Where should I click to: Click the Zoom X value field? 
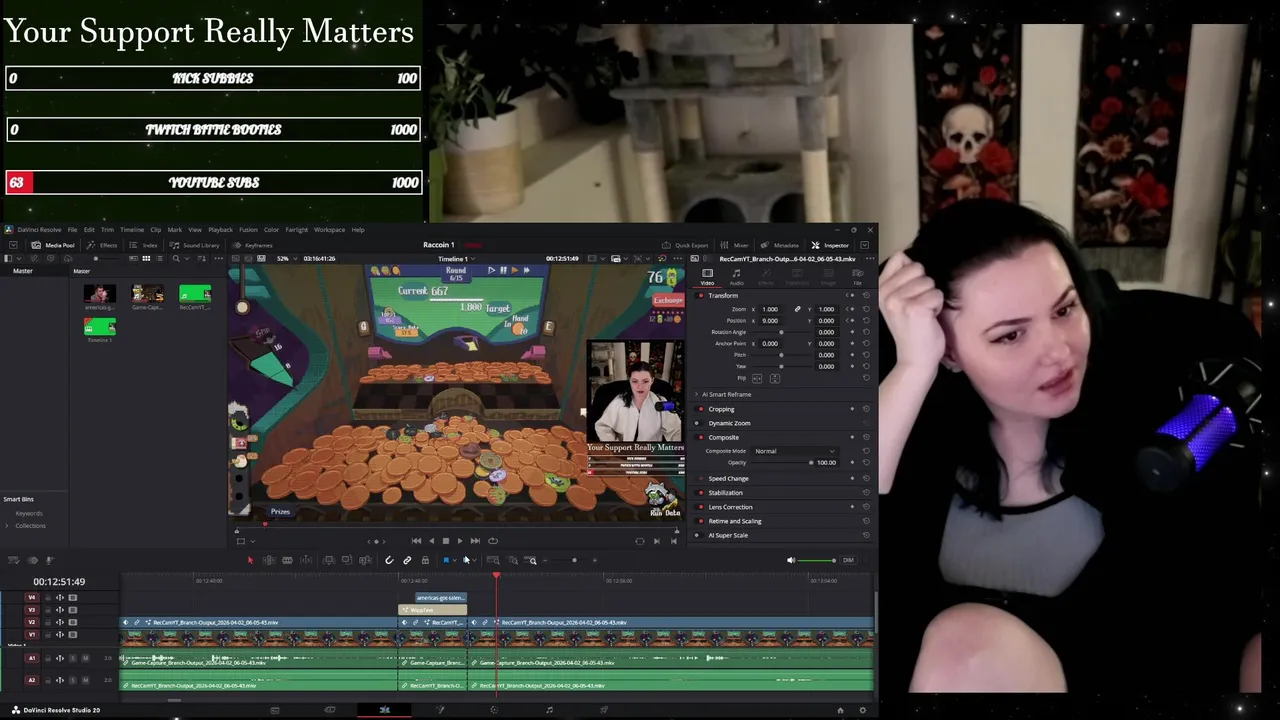point(770,309)
